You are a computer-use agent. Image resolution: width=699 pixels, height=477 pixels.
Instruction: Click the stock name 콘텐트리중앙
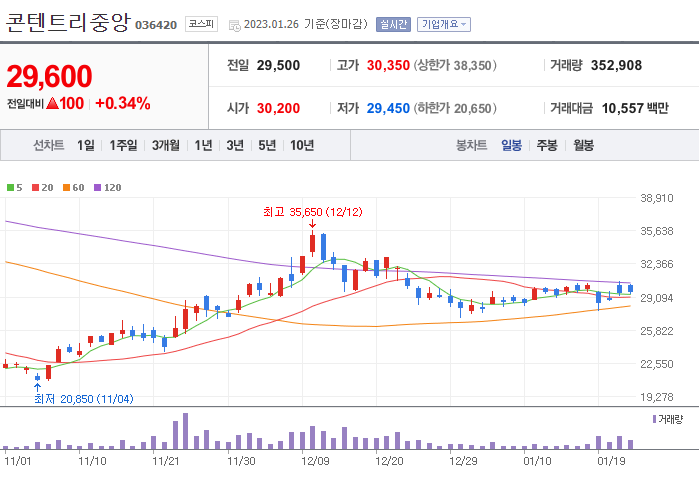click(68, 22)
